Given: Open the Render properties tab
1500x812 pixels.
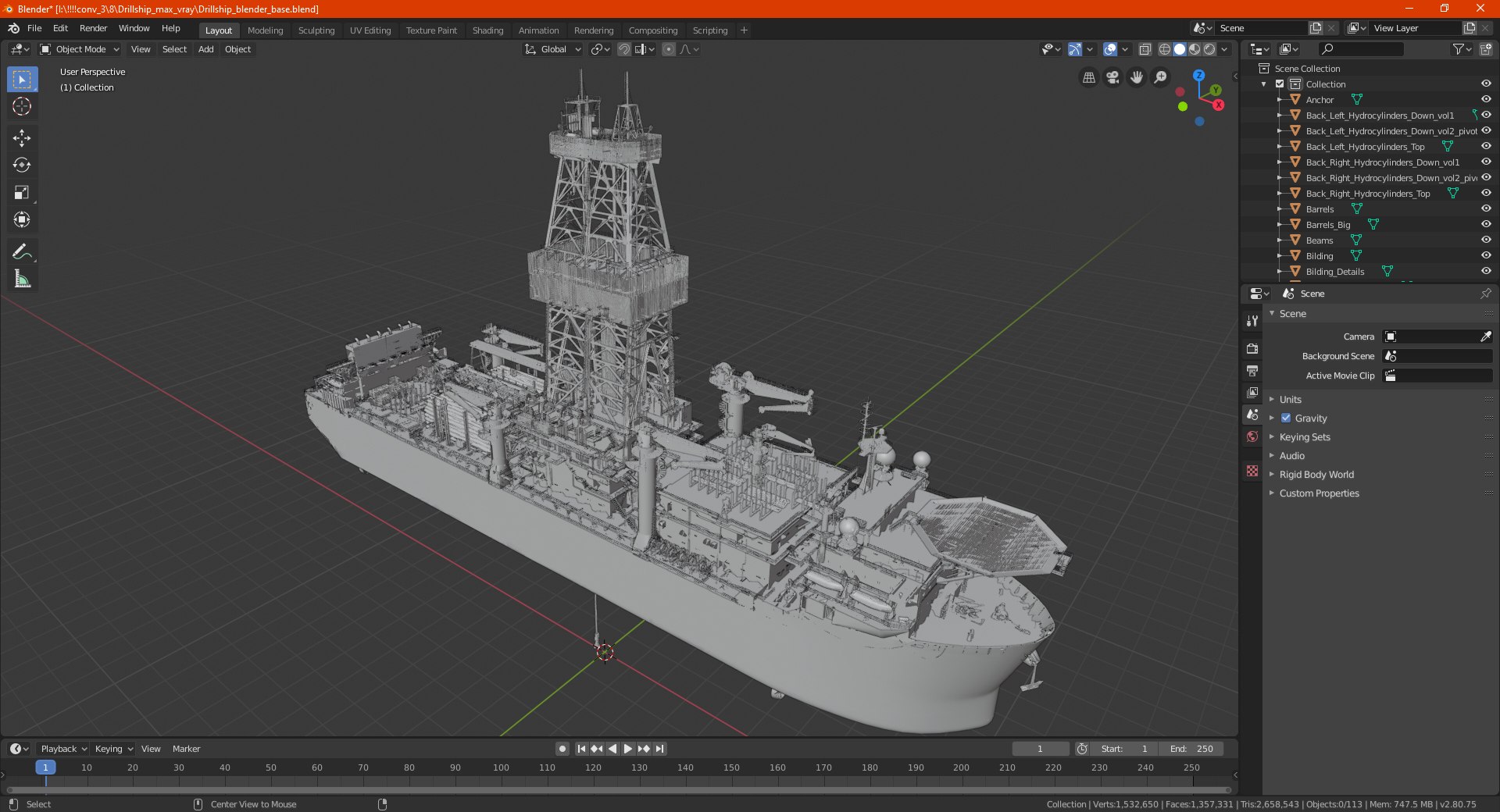Looking at the screenshot, I should tap(1252, 348).
